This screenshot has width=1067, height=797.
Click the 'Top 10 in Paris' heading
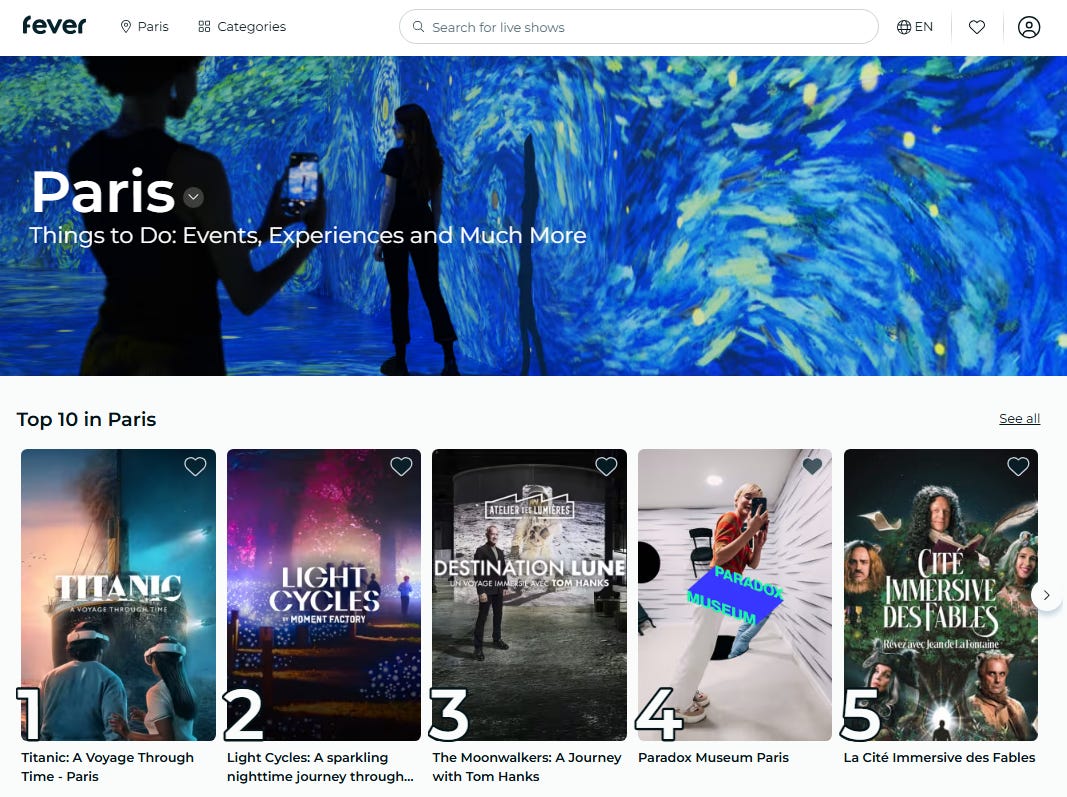pyautogui.click(x=86, y=419)
